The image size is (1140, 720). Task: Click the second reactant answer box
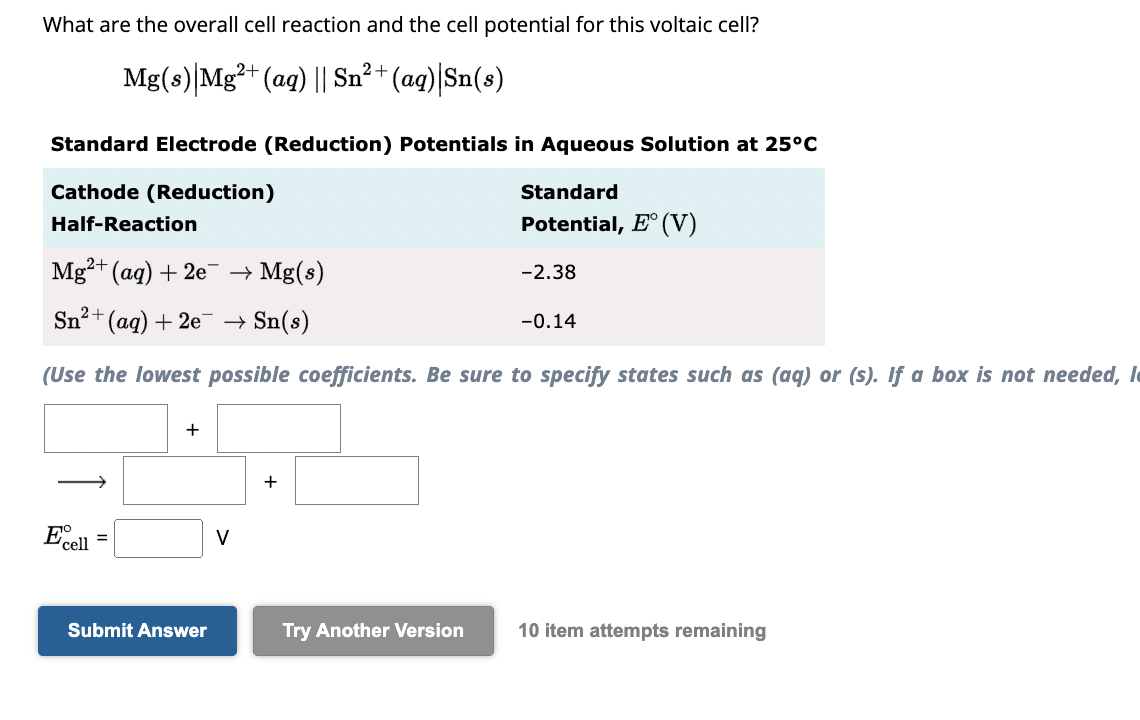coord(279,428)
